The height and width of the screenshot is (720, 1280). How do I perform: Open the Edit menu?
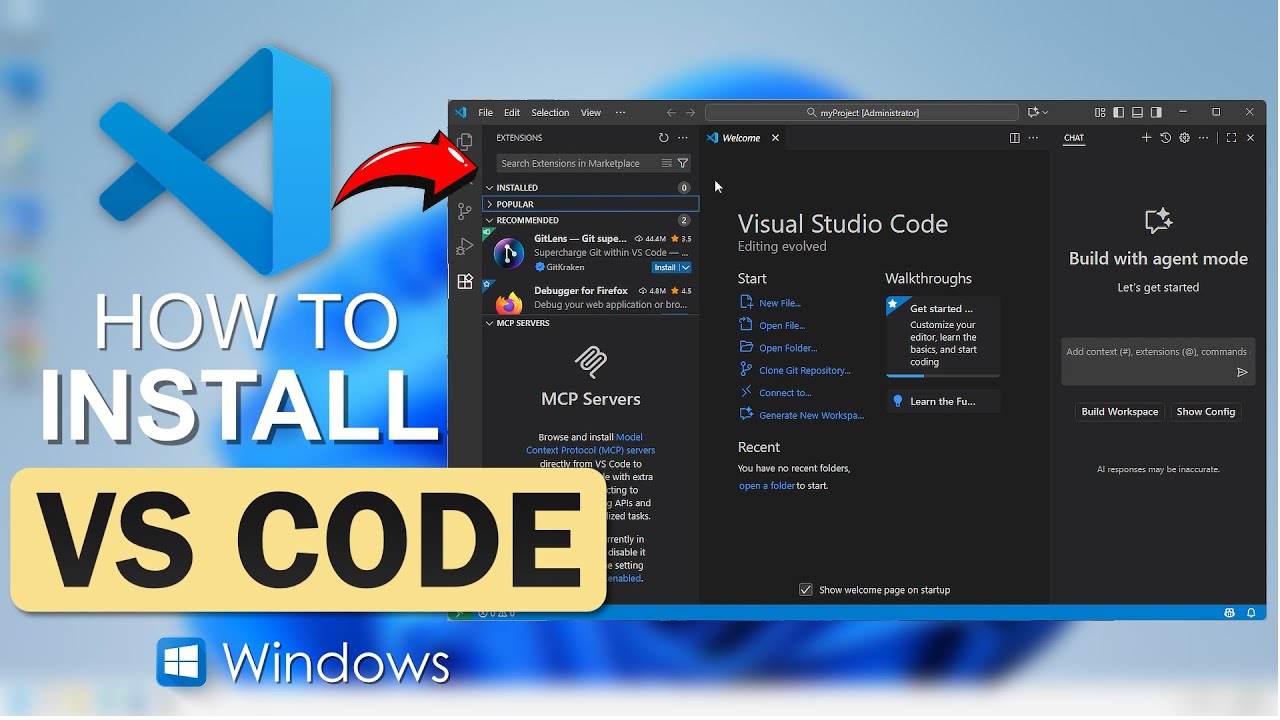(512, 113)
